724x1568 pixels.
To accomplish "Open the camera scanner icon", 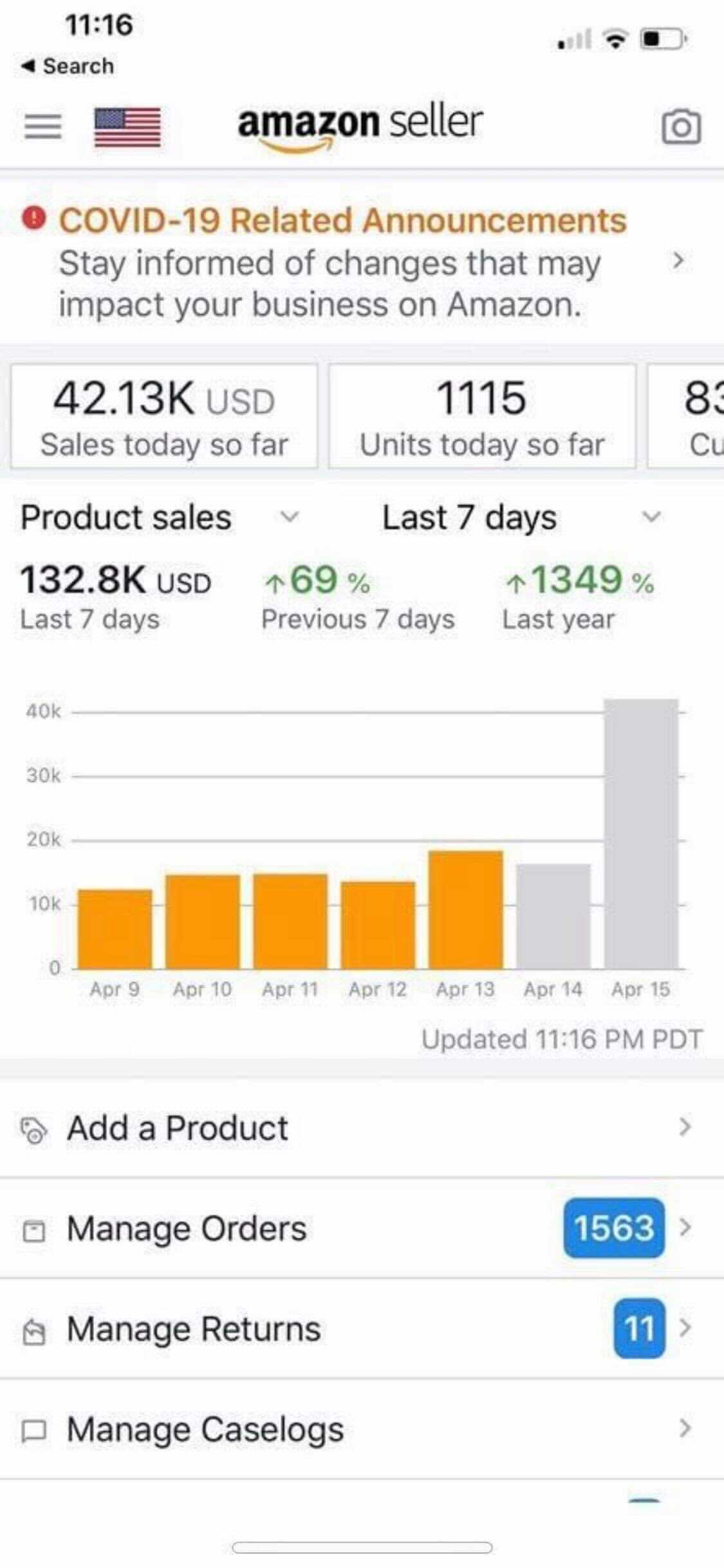I will point(681,127).
